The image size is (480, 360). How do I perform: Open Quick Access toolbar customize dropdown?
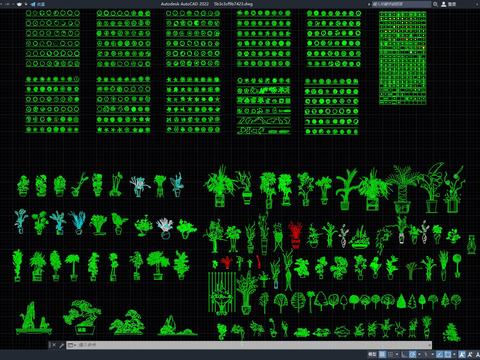[x=26, y=4]
